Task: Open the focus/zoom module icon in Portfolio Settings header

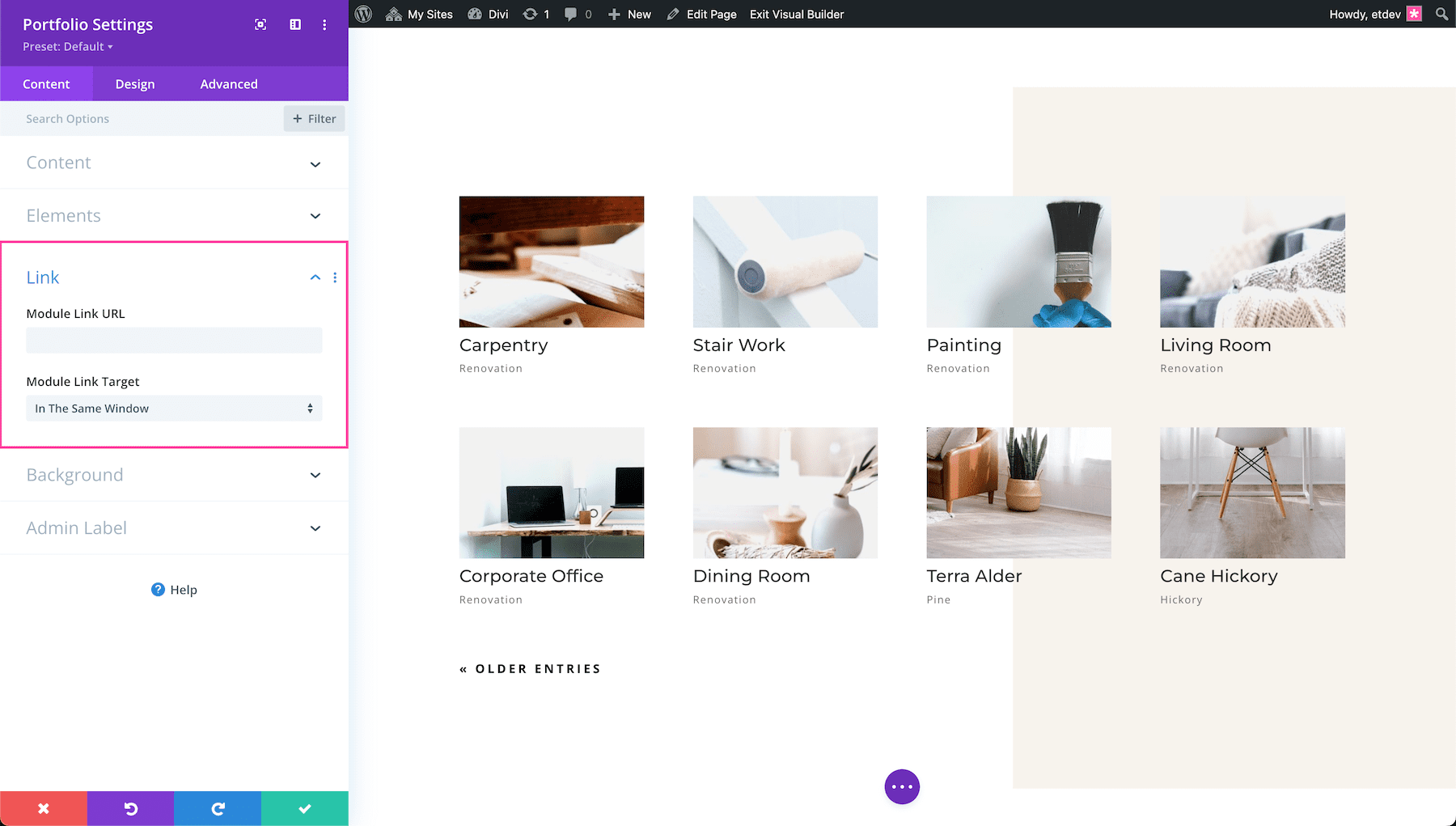Action: coord(260,24)
